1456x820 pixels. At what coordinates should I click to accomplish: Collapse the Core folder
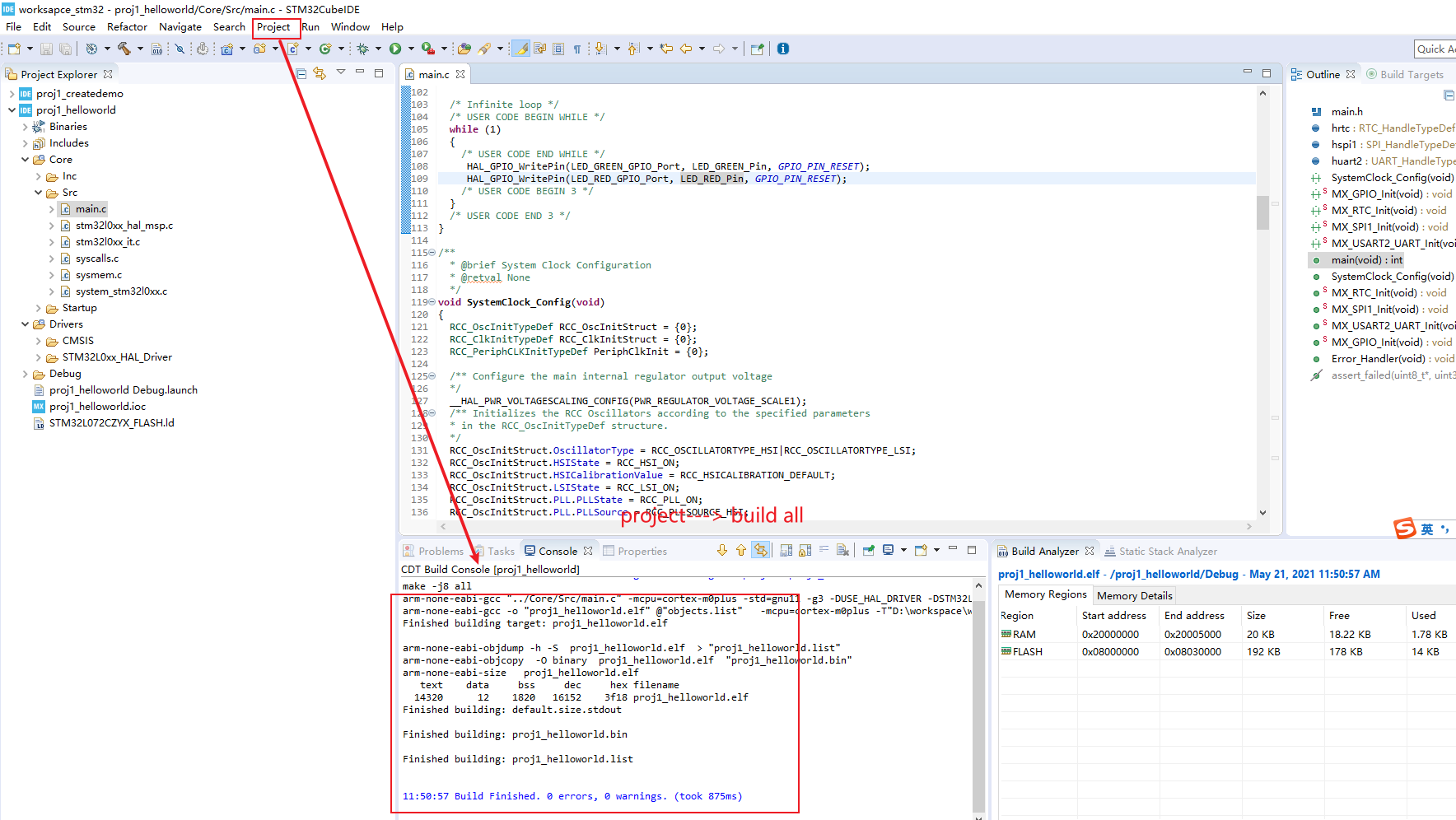[25, 159]
